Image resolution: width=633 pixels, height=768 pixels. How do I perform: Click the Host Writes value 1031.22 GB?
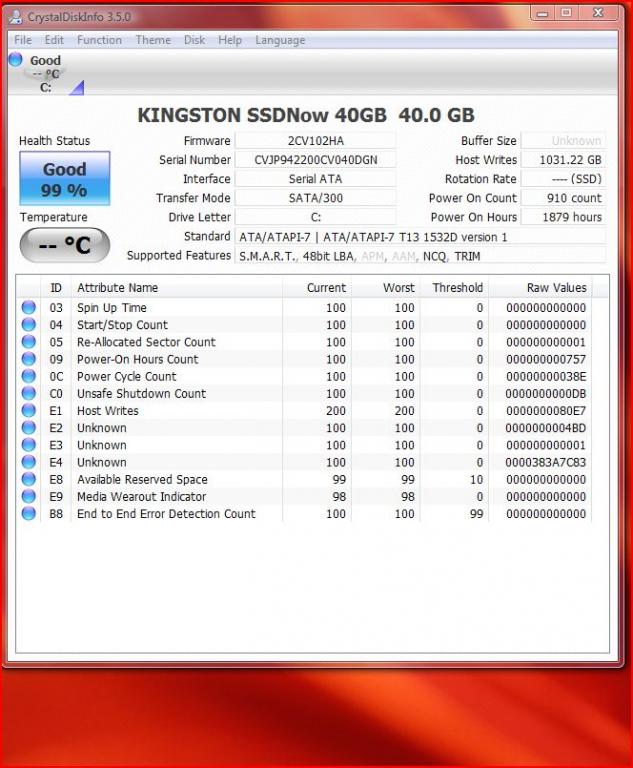pos(563,160)
